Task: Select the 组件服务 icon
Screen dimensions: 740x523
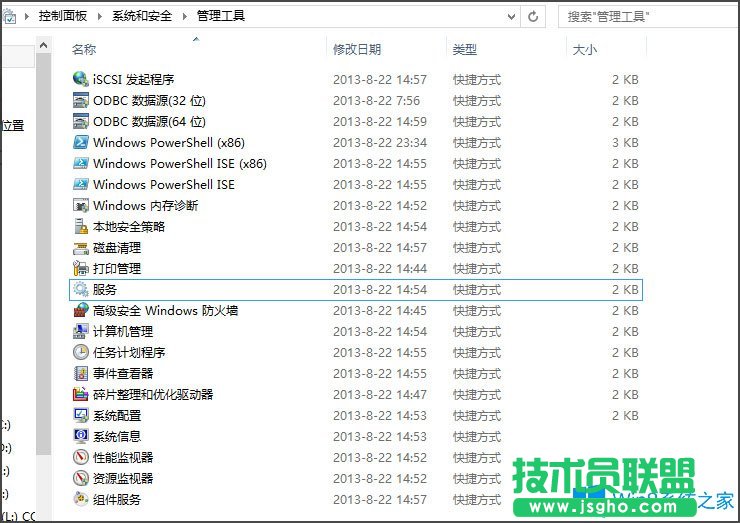Action: click(x=81, y=499)
